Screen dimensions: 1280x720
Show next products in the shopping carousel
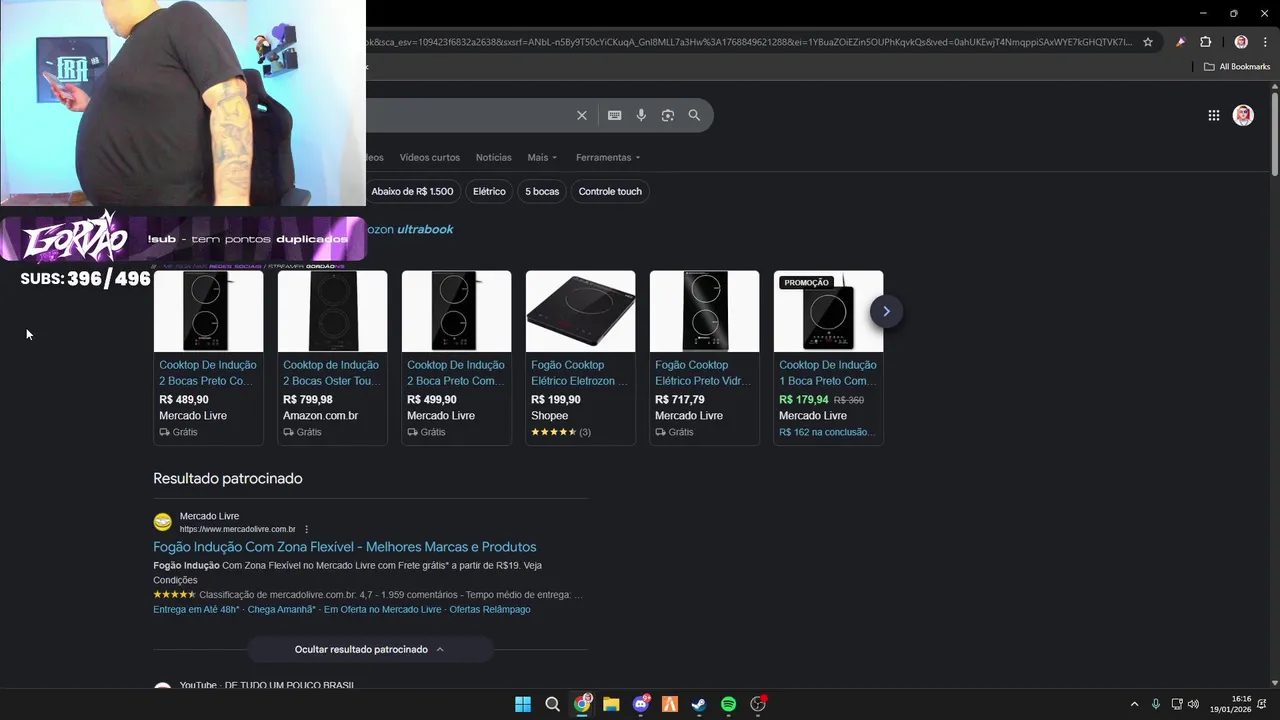point(886,311)
